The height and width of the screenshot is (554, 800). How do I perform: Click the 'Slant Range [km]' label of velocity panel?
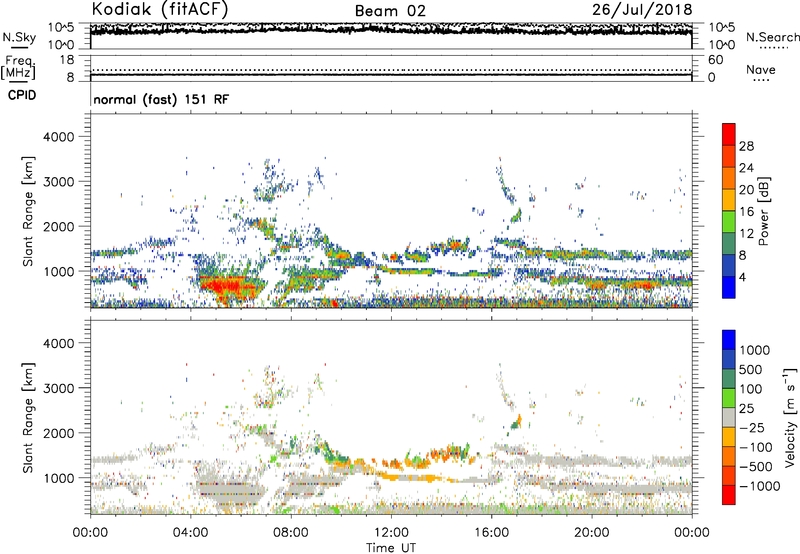coord(28,417)
